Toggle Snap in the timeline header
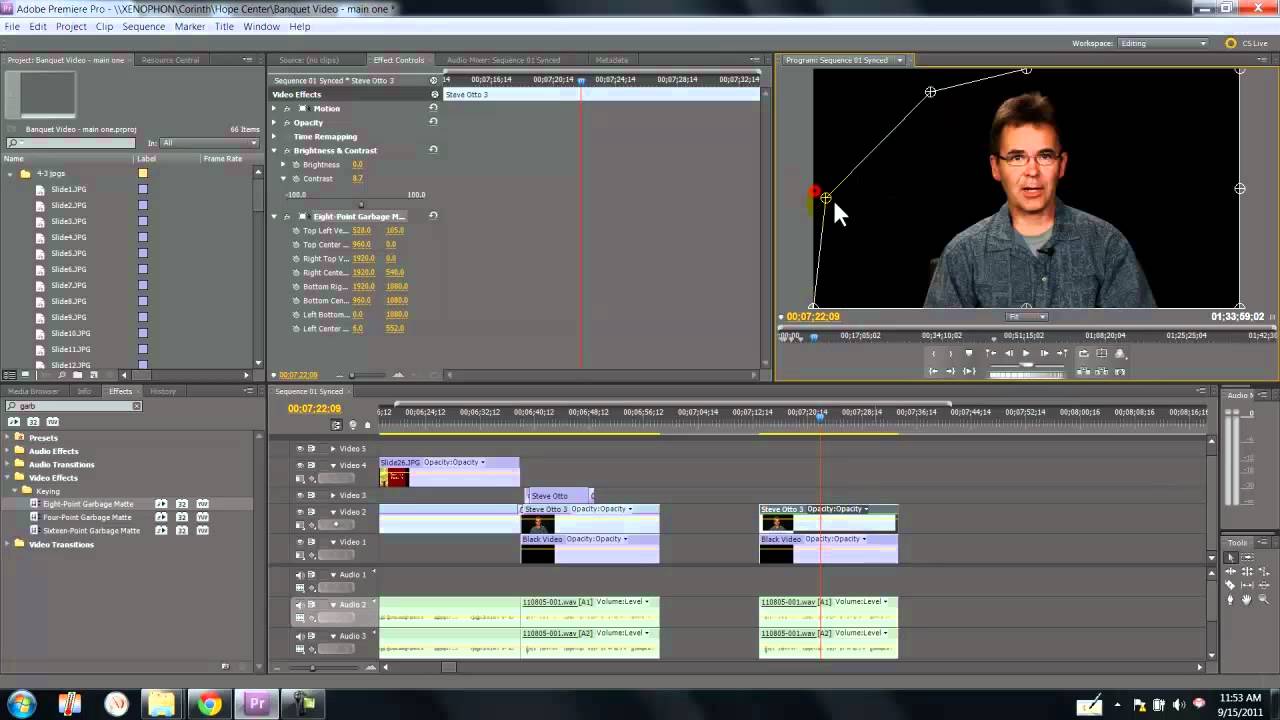Screen dimensions: 1280x720 click(x=337, y=425)
